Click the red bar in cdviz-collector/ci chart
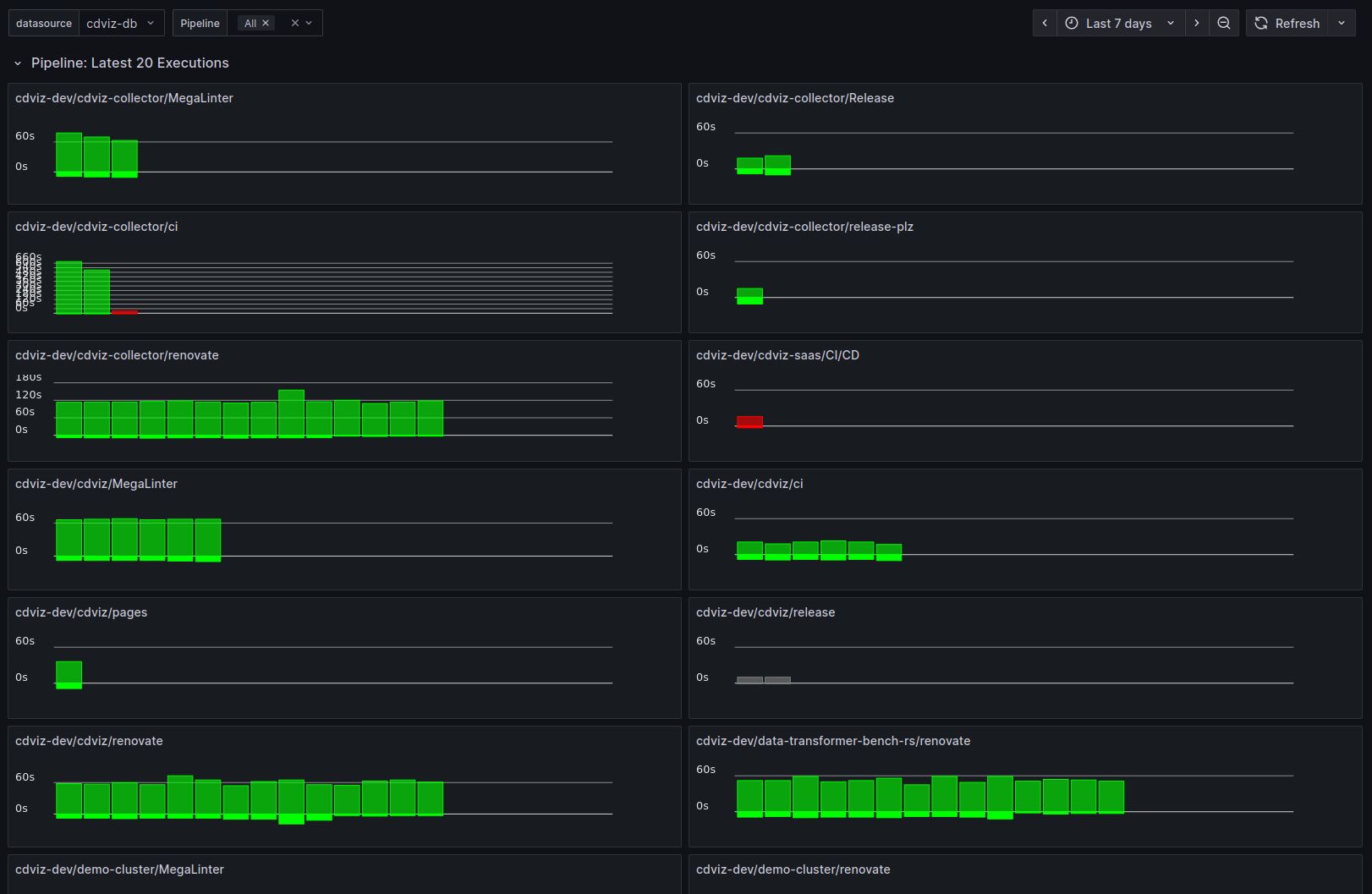The height and width of the screenshot is (894, 1372). (124, 312)
